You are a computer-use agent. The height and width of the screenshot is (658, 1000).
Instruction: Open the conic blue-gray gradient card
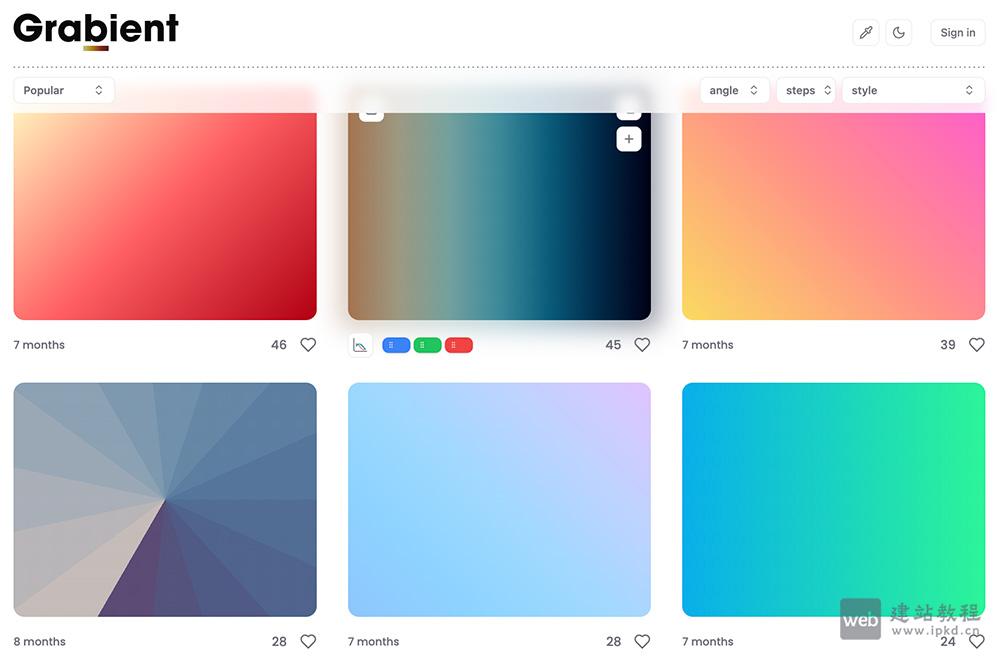click(165, 499)
